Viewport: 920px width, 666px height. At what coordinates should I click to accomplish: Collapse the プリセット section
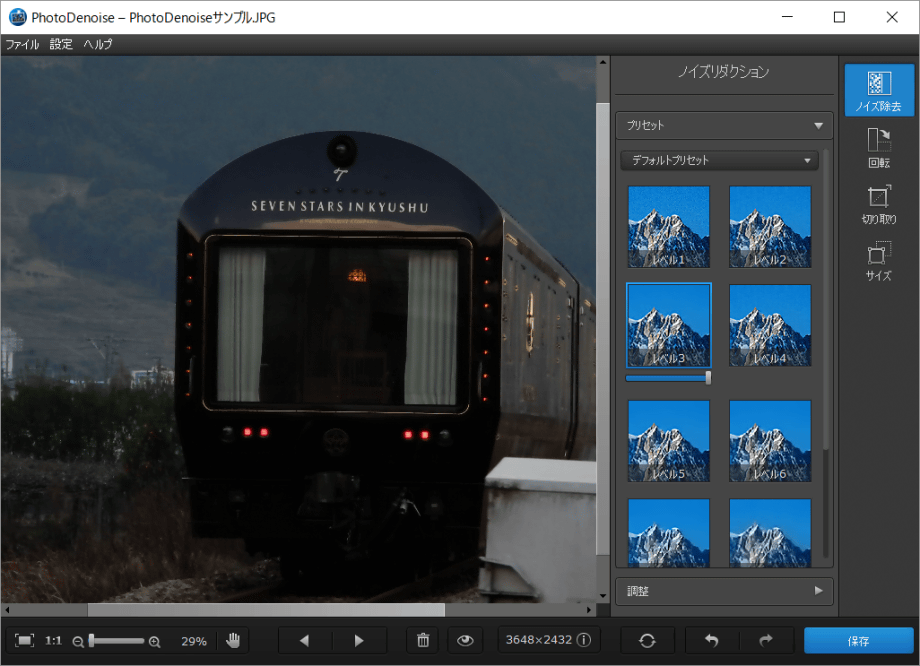[x=724, y=126]
